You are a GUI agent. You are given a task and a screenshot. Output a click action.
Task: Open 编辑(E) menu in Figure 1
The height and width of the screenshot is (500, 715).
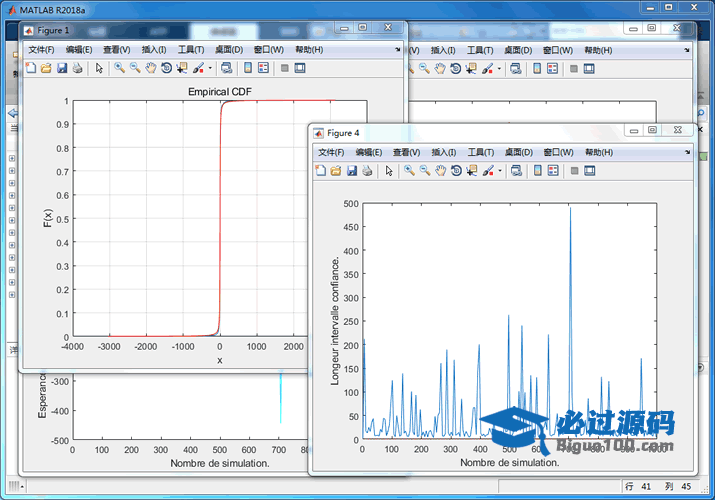[79, 50]
